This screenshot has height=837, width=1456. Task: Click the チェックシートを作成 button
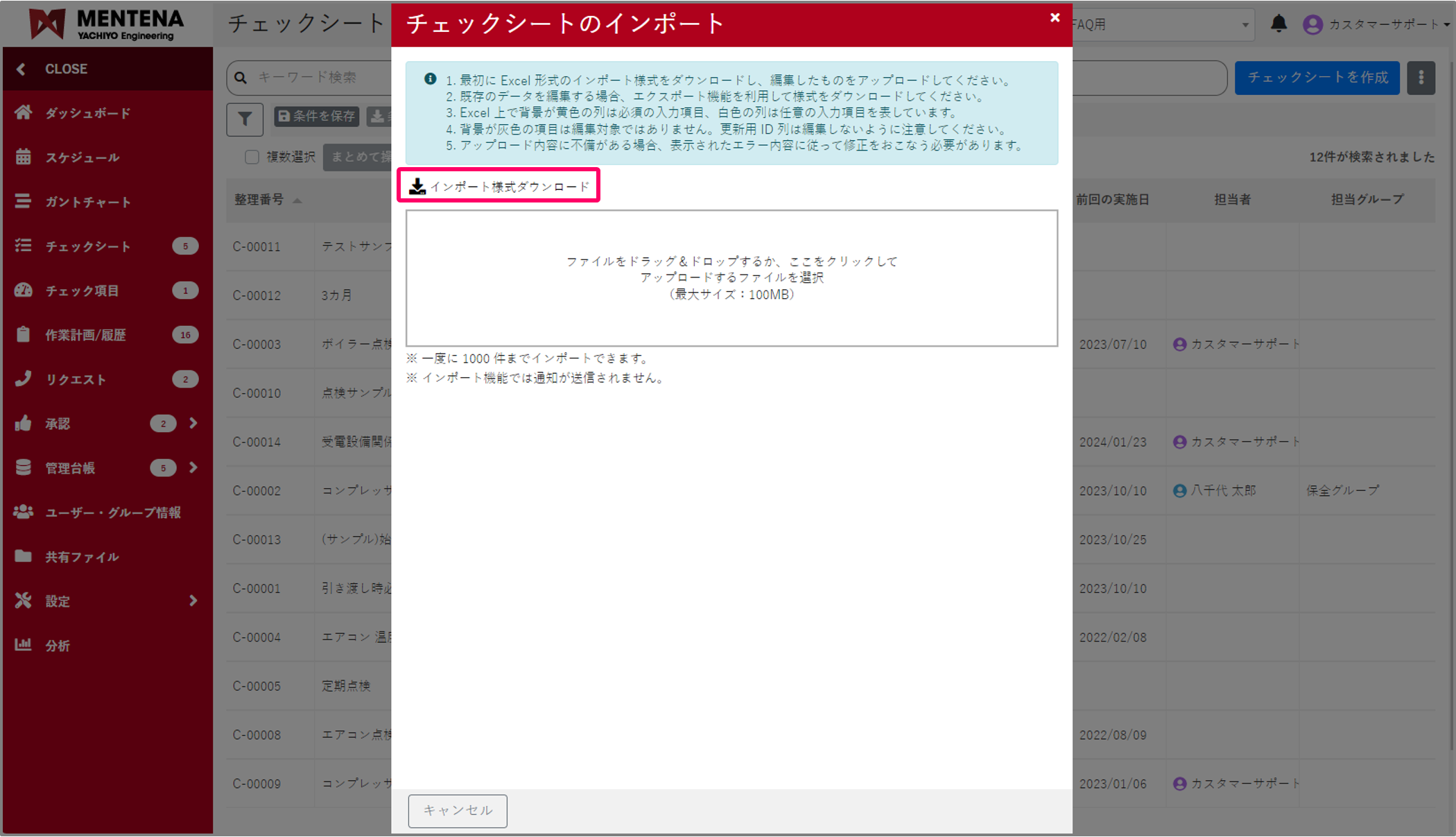coord(1317,78)
